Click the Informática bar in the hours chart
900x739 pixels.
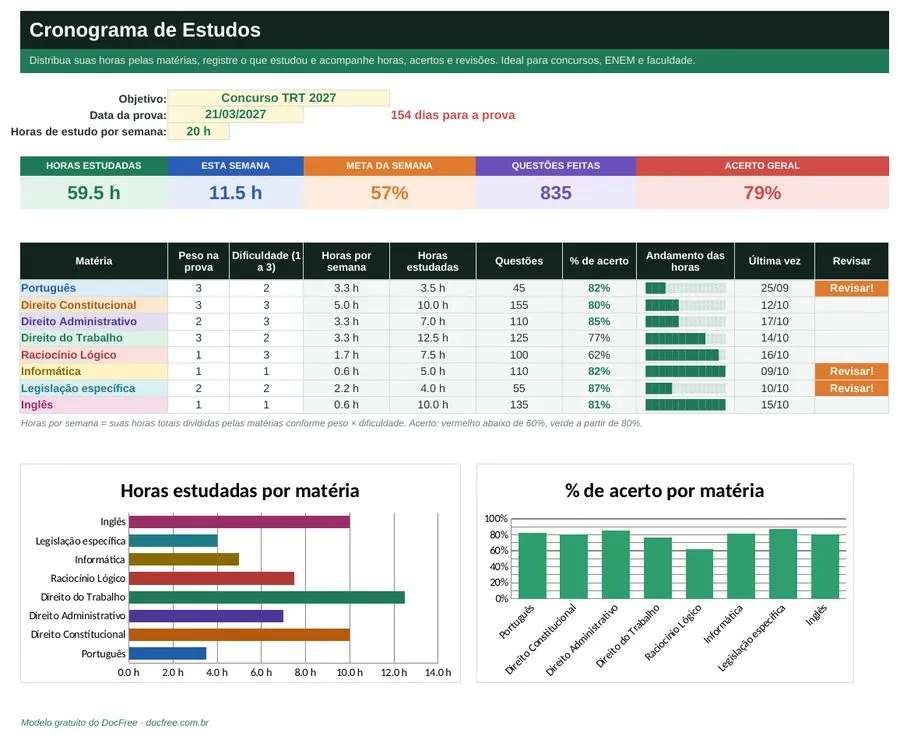pos(184,559)
